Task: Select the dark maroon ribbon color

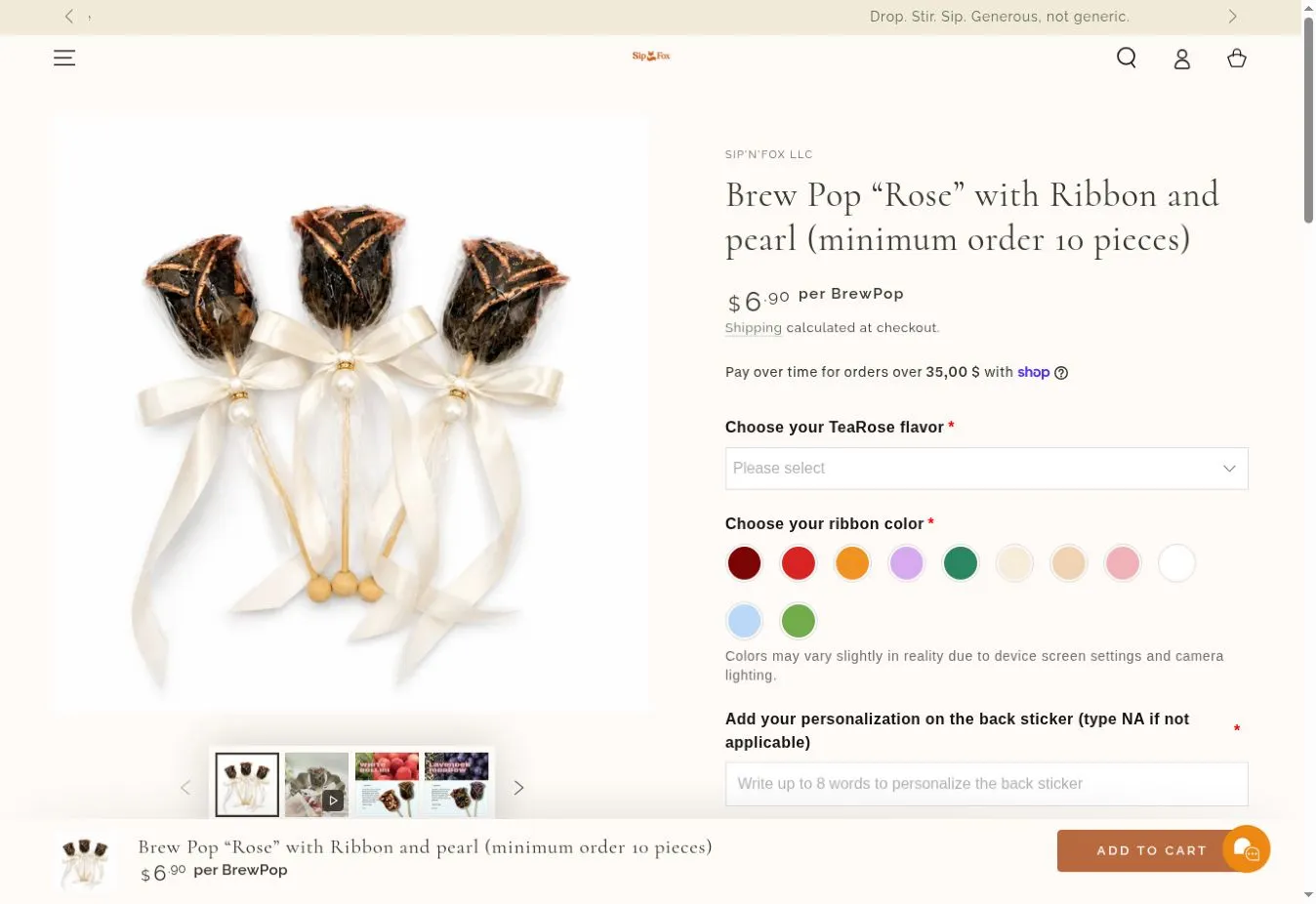Action: tap(744, 563)
